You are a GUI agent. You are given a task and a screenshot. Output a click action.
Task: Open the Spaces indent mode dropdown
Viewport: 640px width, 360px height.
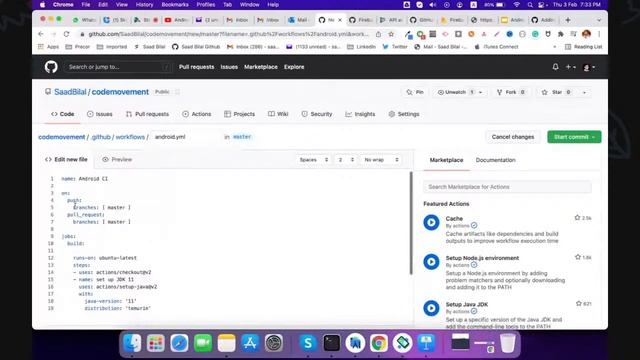coord(313,160)
